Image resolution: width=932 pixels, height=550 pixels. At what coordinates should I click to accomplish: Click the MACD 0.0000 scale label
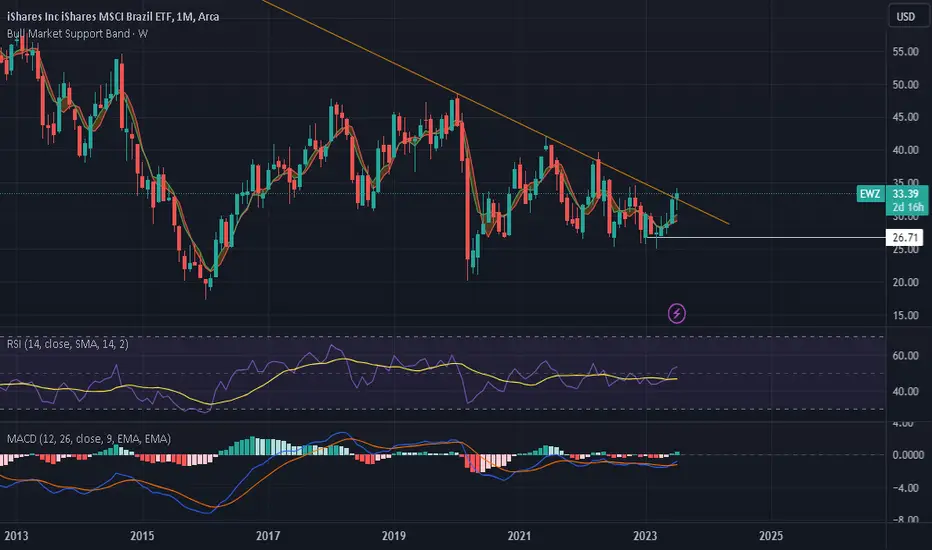(908, 455)
